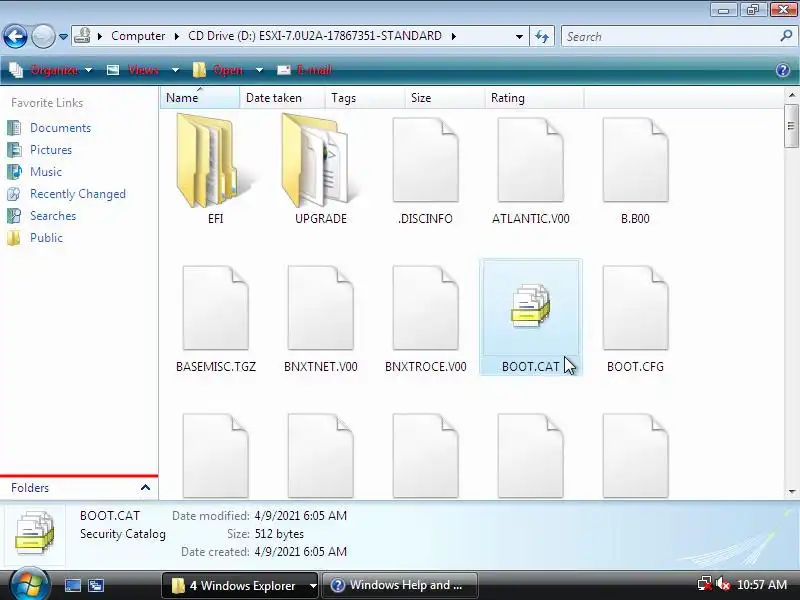Expand the arrow after CD Drive breadcrumb
800x600 pixels.
pyautogui.click(x=453, y=36)
